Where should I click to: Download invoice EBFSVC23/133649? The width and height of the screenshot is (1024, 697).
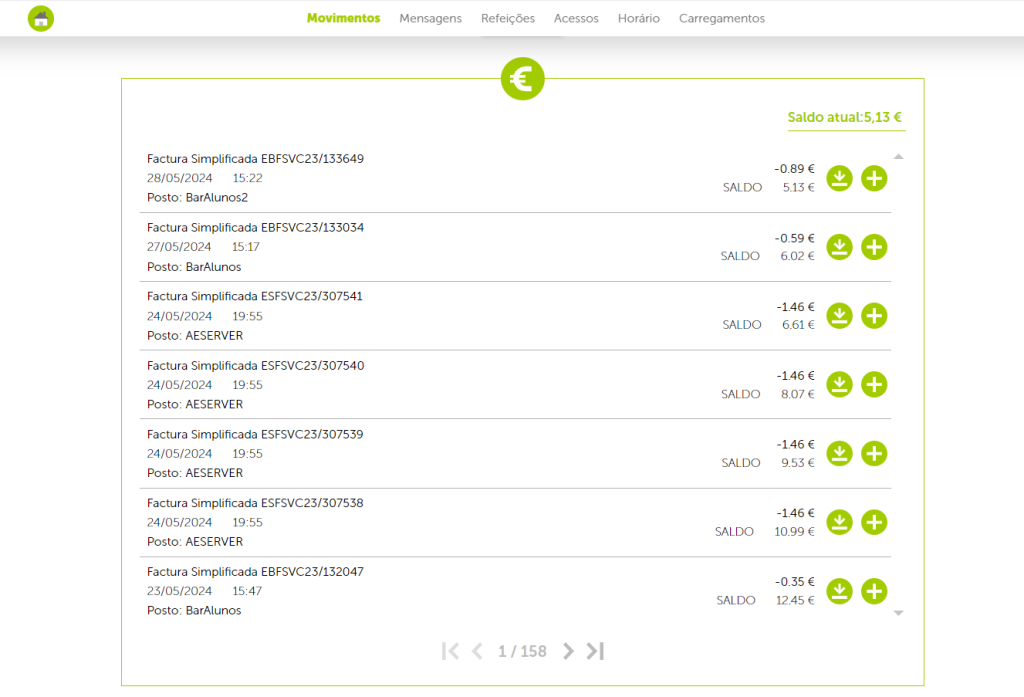pyautogui.click(x=840, y=178)
